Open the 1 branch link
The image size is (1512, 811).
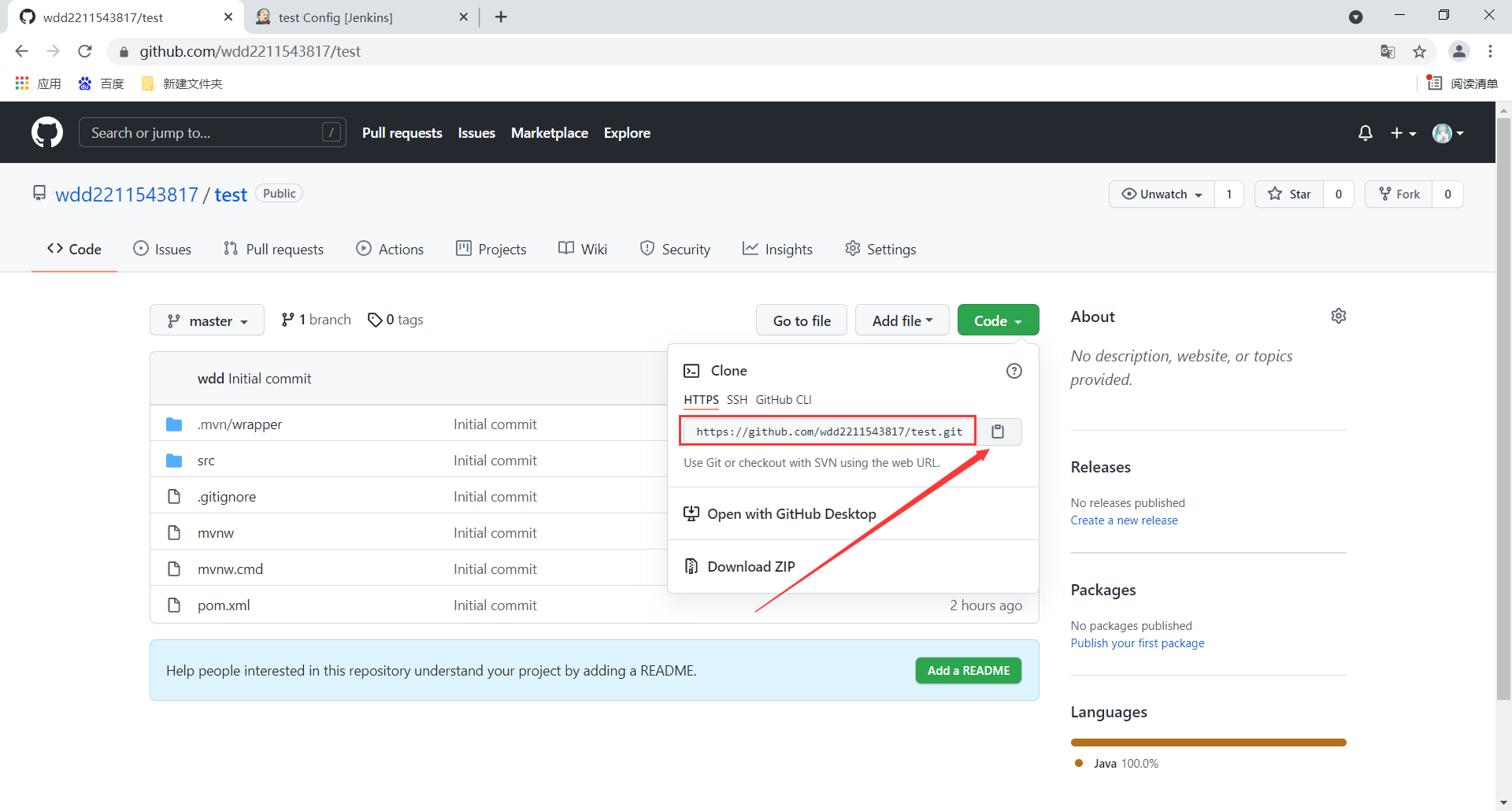click(x=316, y=320)
